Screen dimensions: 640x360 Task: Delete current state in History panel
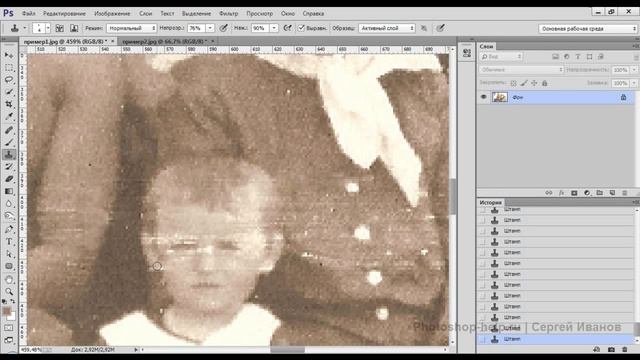pyautogui.click(x=625, y=350)
